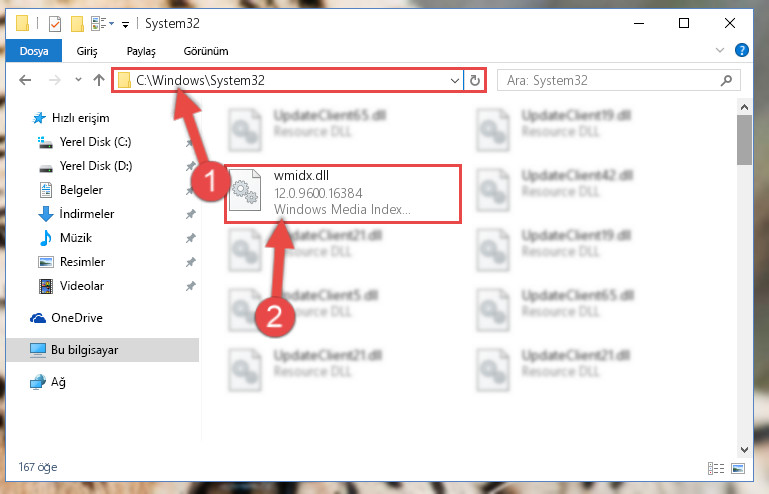Viewport: 769px width, 494px height.
Task: Click the scroll down arrow of the file list
Action: (x=744, y=449)
